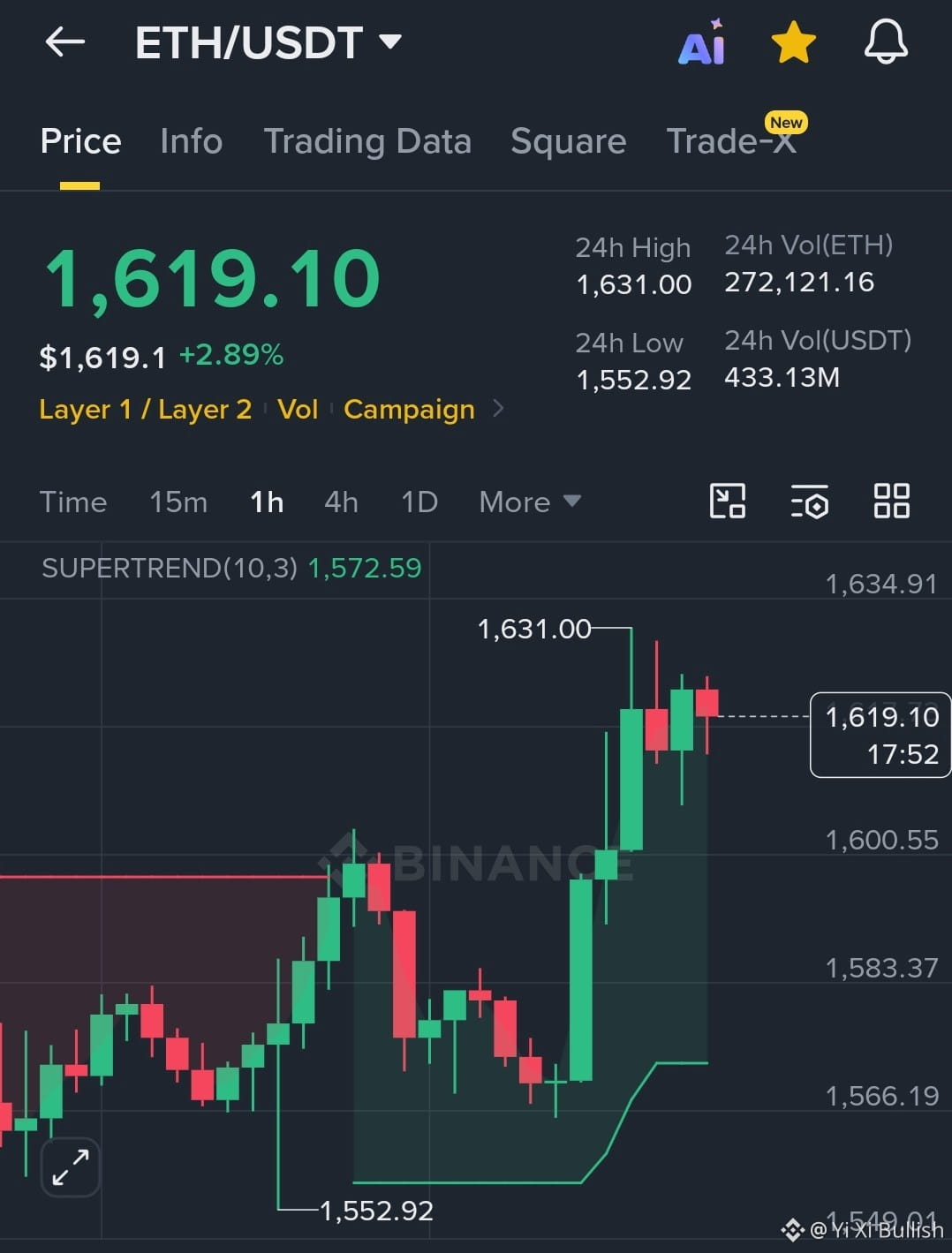Viewport: 952px width, 1253px height.
Task: Select the 24h High value 1,631.00
Action: (633, 284)
